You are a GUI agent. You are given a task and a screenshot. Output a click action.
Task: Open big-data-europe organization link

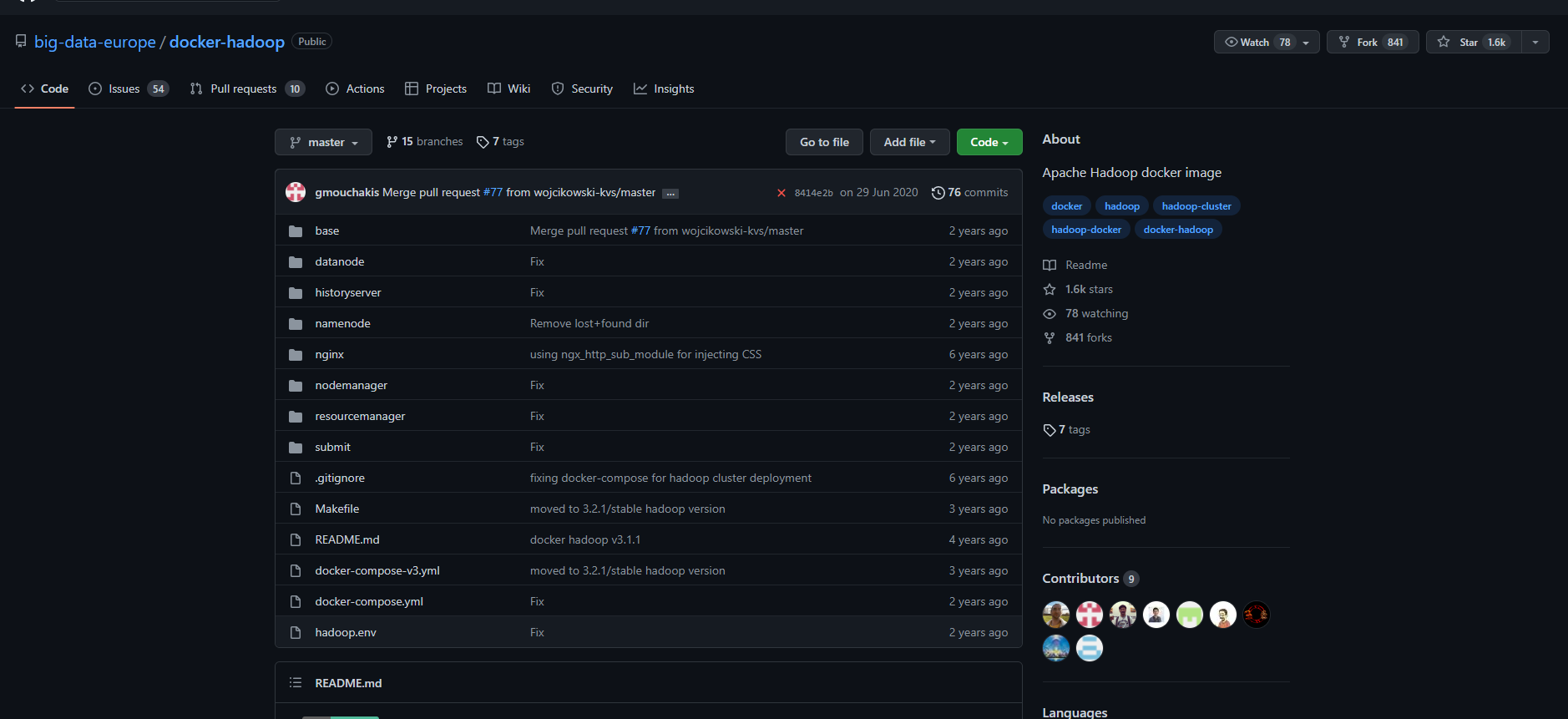[x=95, y=42]
